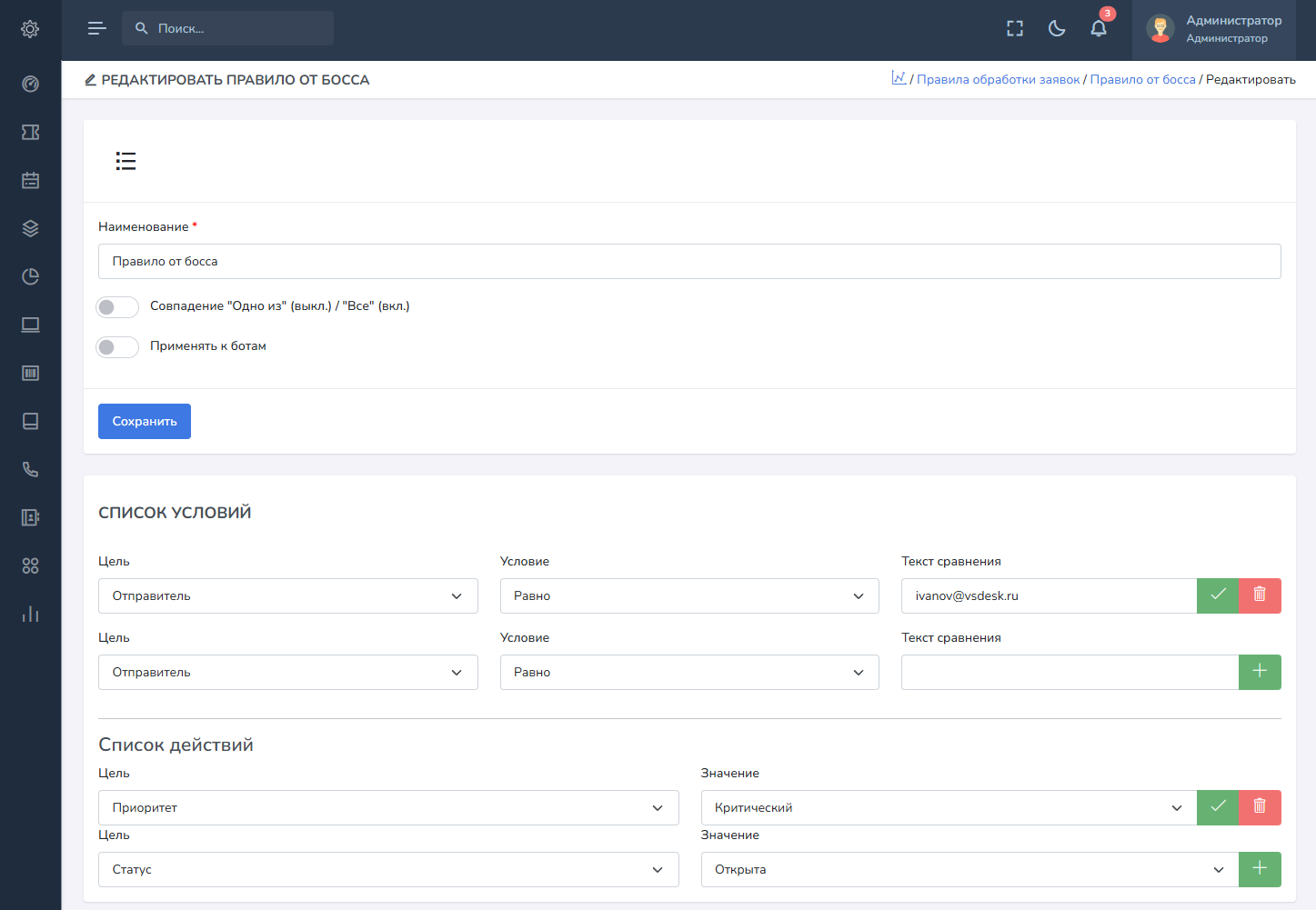Open notifications bell icon

click(x=1099, y=28)
